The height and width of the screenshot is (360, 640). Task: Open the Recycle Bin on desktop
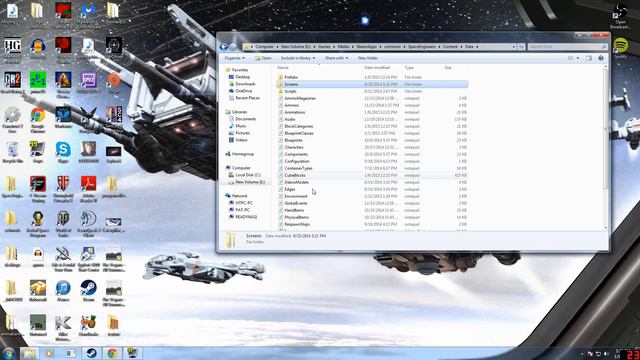pyautogui.click(x=12, y=153)
